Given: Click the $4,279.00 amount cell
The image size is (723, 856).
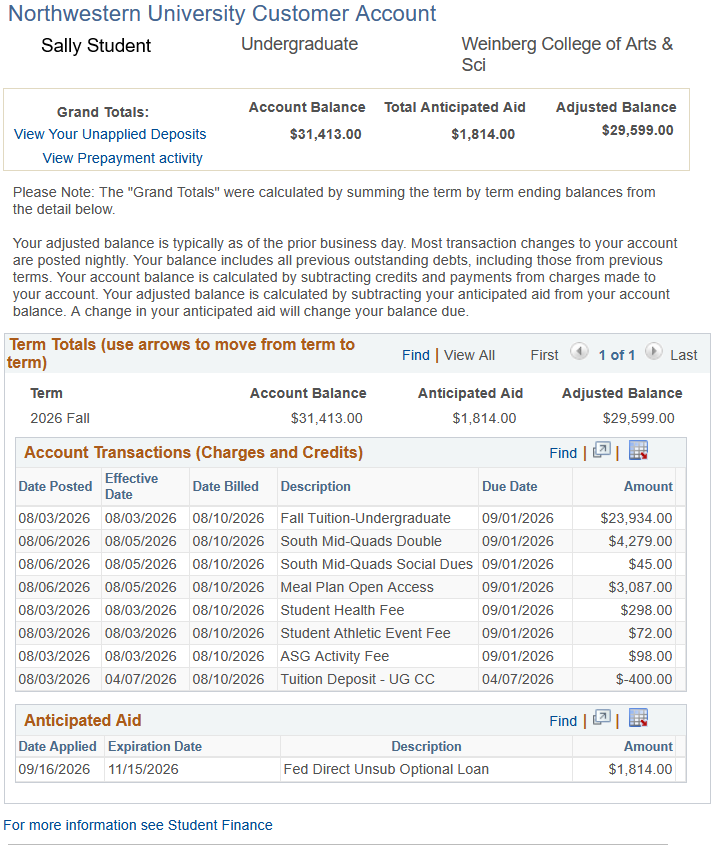Looking at the screenshot, I should [641, 541].
